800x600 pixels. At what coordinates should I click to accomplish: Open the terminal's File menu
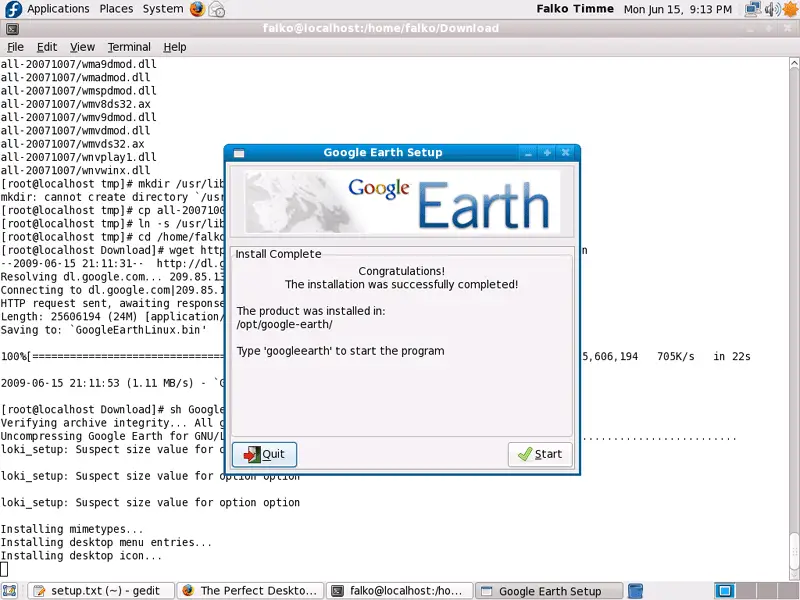pyautogui.click(x=15, y=47)
